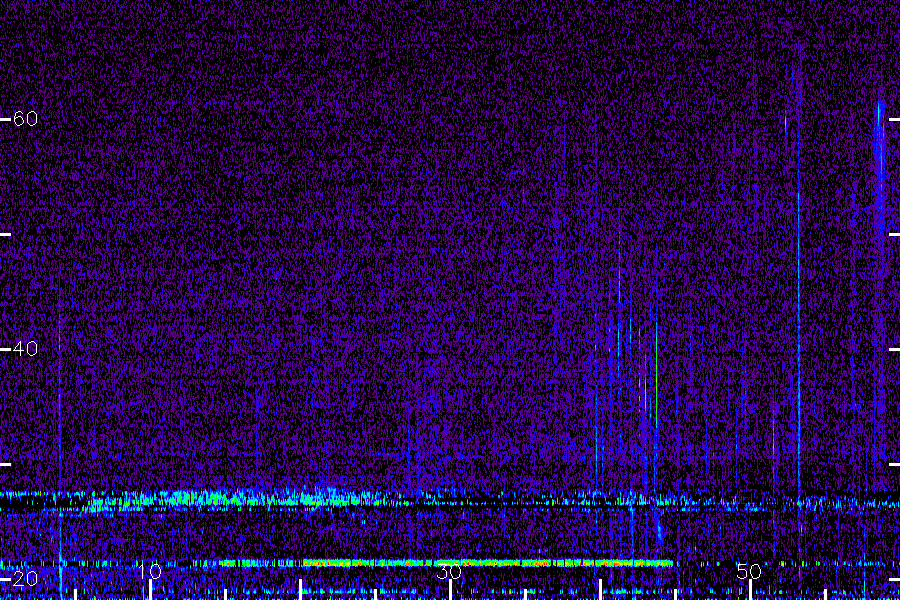Click the 10 label on the horizontal axis
The width and height of the screenshot is (900, 600).
[150, 571]
